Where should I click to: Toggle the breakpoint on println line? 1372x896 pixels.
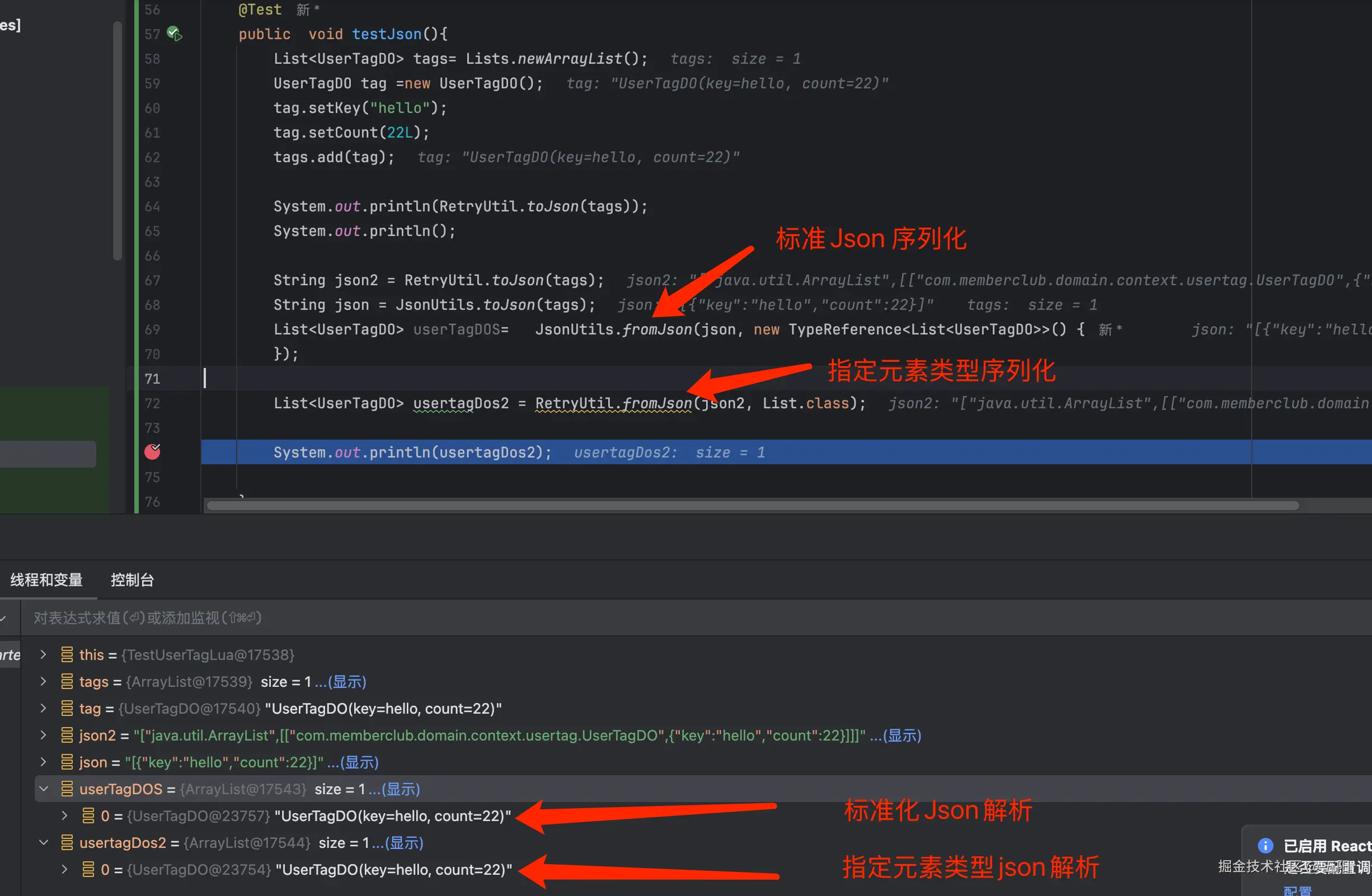[152, 452]
